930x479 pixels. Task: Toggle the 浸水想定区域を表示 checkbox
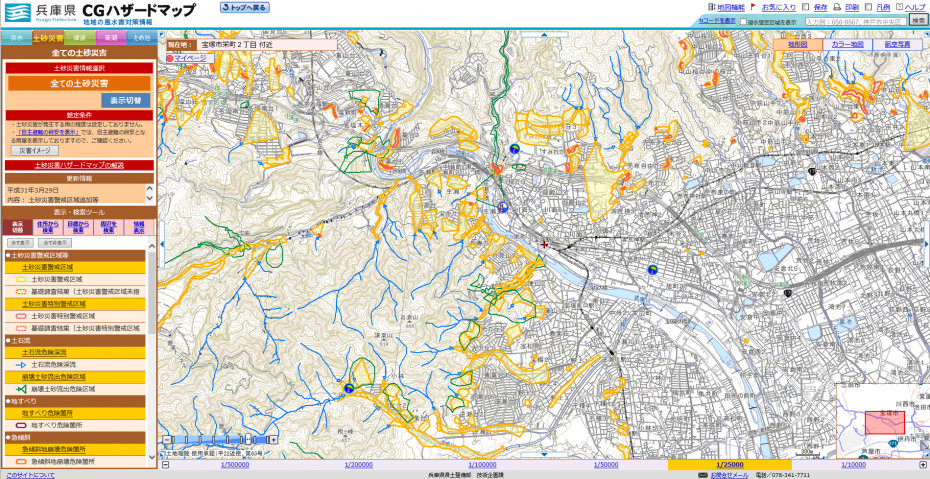coord(744,21)
